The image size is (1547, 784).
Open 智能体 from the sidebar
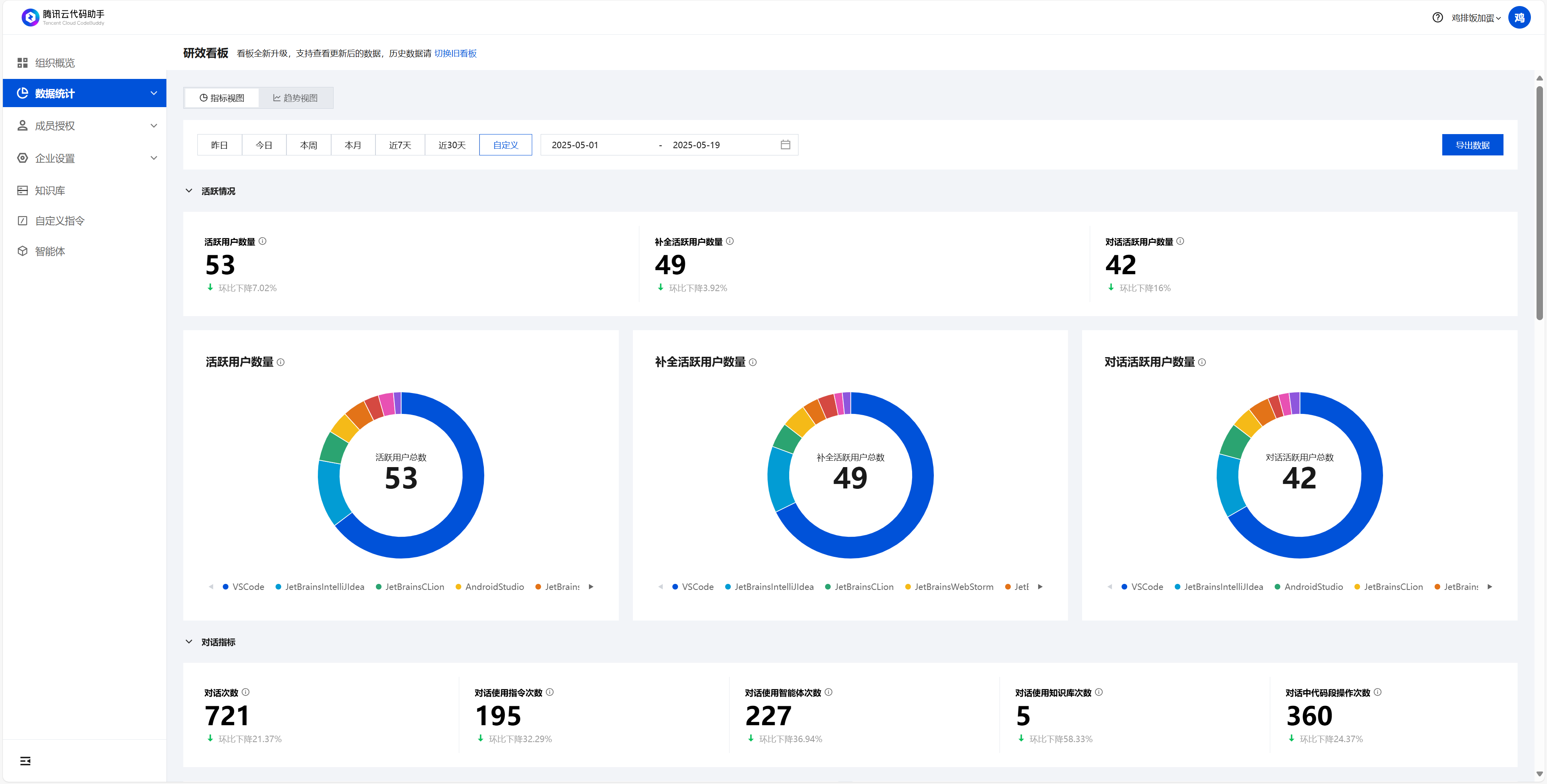(x=50, y=251)
